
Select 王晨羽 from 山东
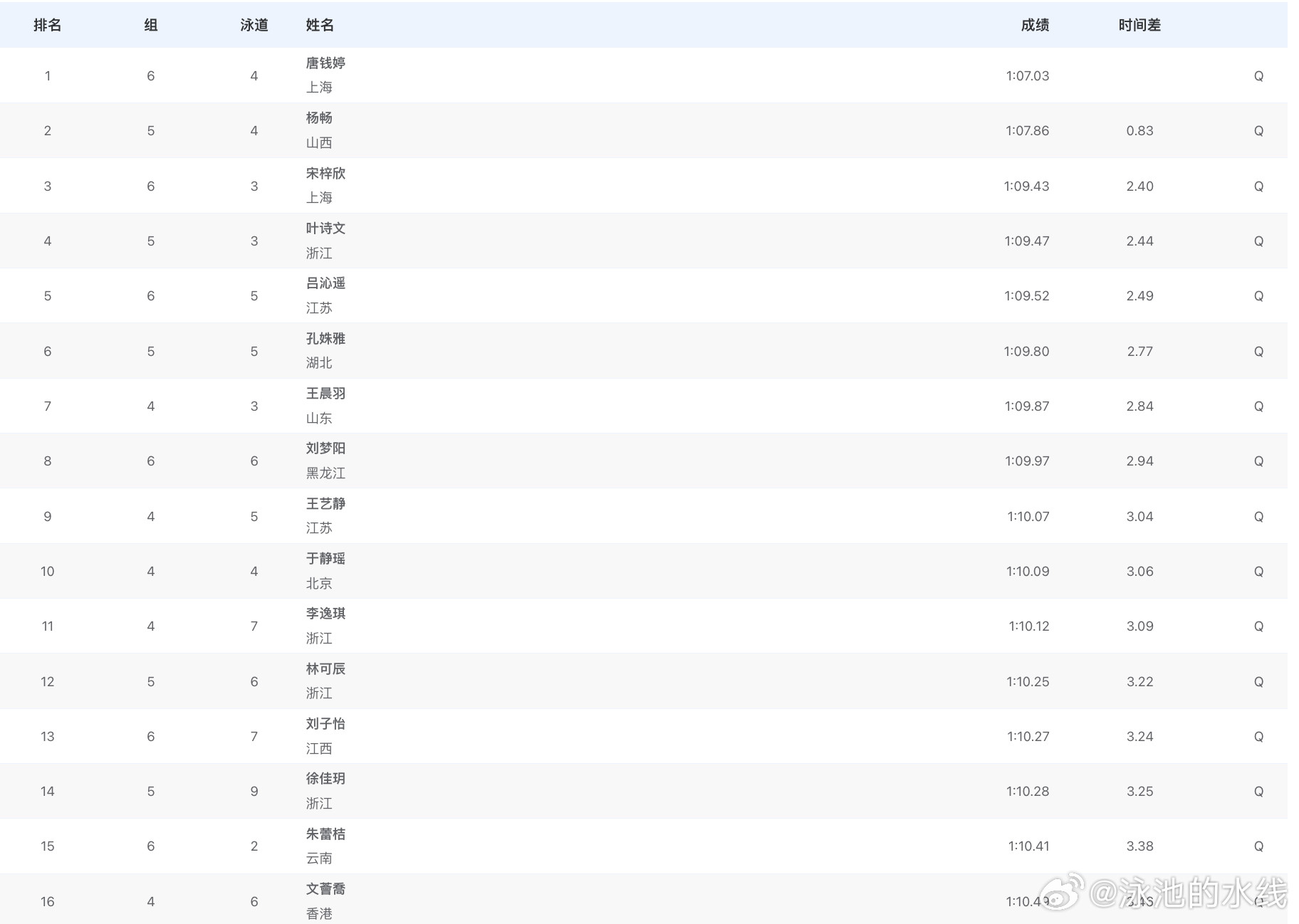tap(324, 394)
